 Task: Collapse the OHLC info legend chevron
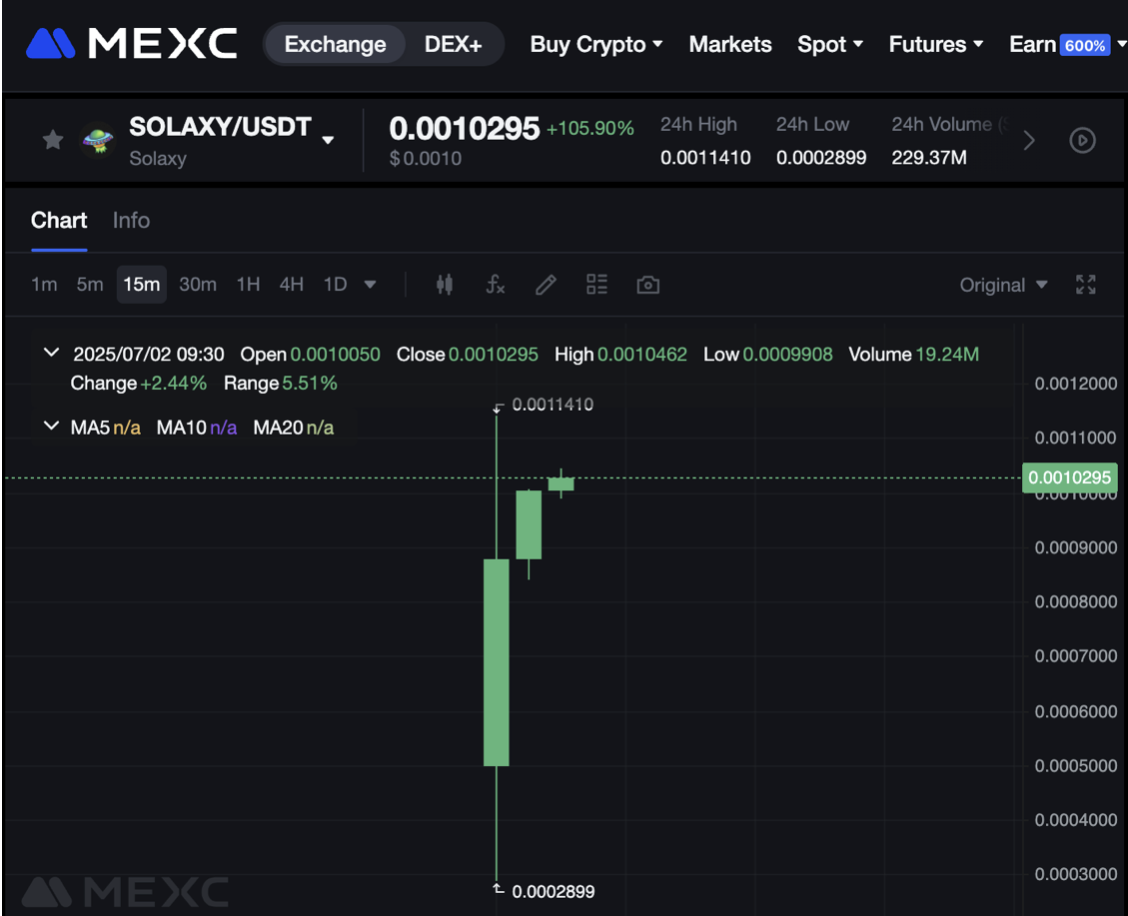(51, 353)
